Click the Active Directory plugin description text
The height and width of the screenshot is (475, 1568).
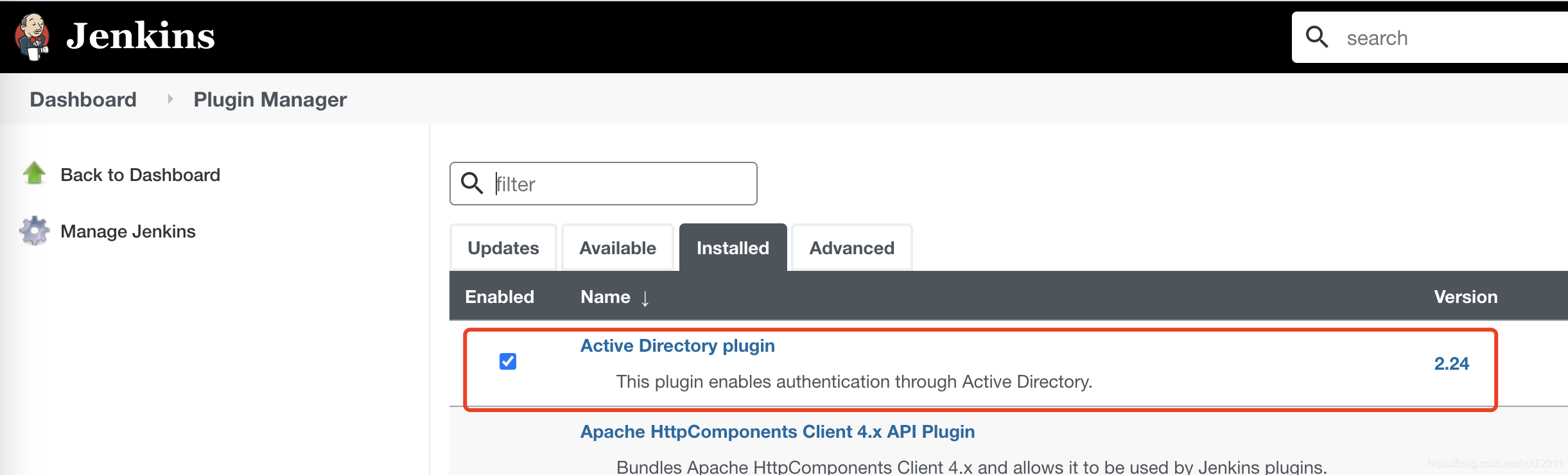click(x=854, y=381)
